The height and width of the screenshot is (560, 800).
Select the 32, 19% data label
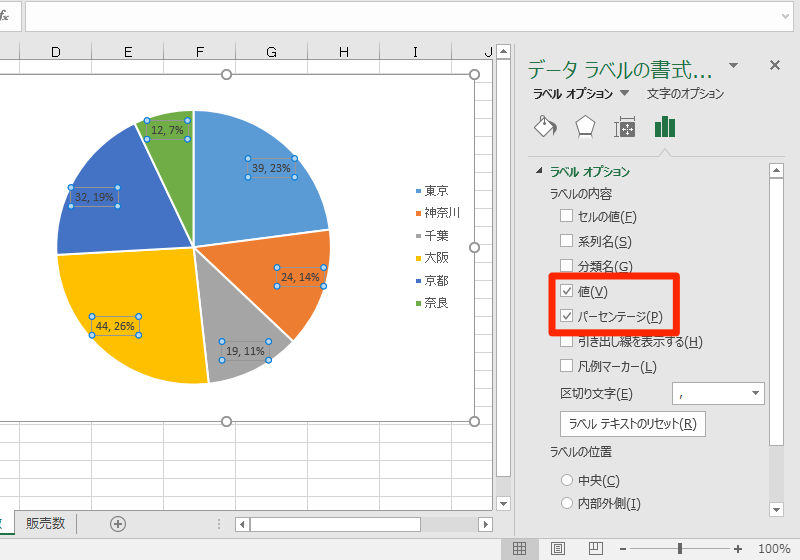pos(94,197)
